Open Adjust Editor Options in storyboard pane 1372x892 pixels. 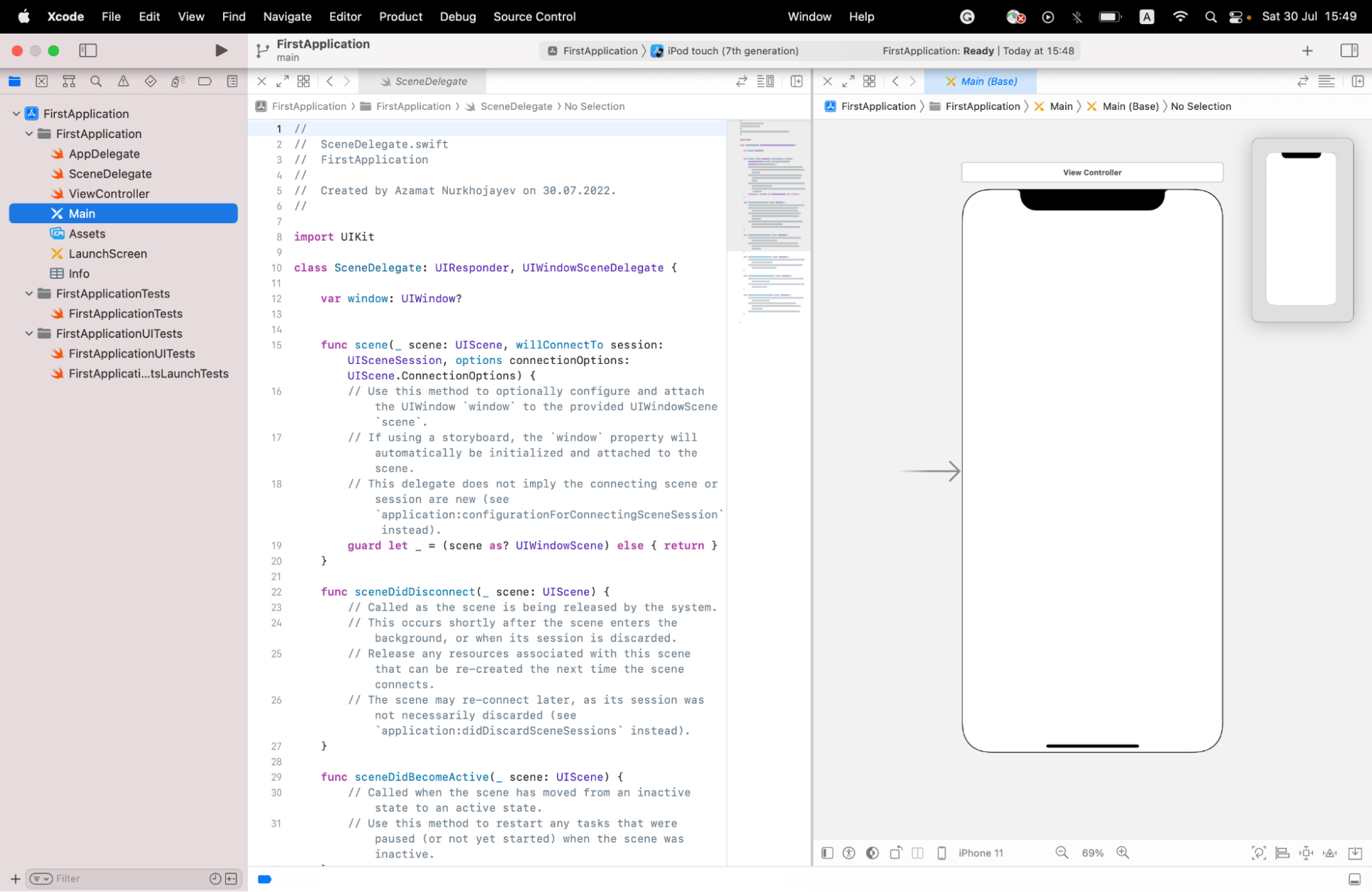(1327, 81)
